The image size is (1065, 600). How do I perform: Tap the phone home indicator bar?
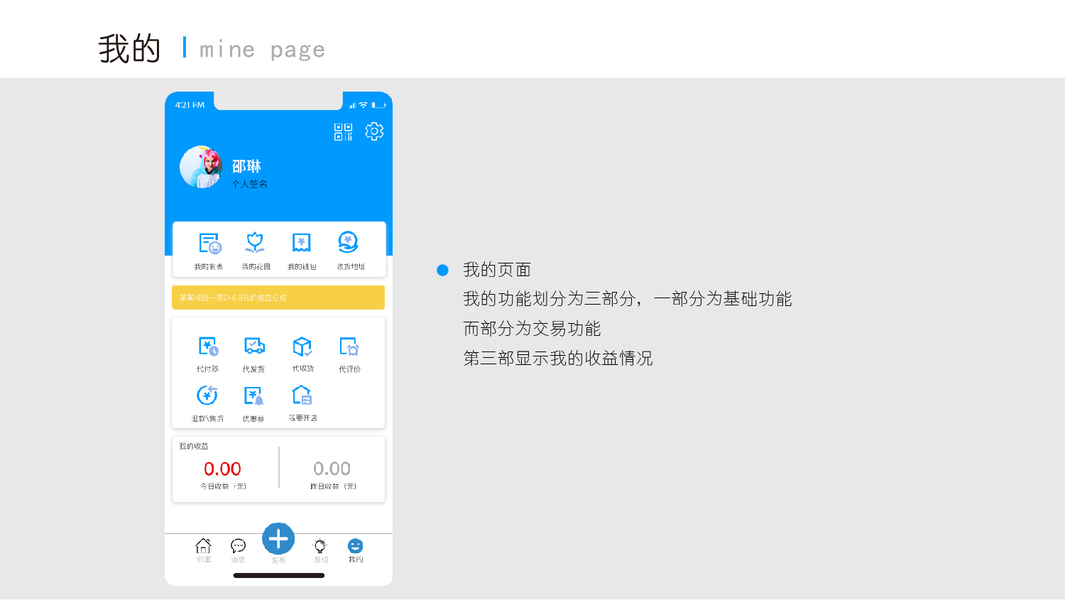click(278, 576)
